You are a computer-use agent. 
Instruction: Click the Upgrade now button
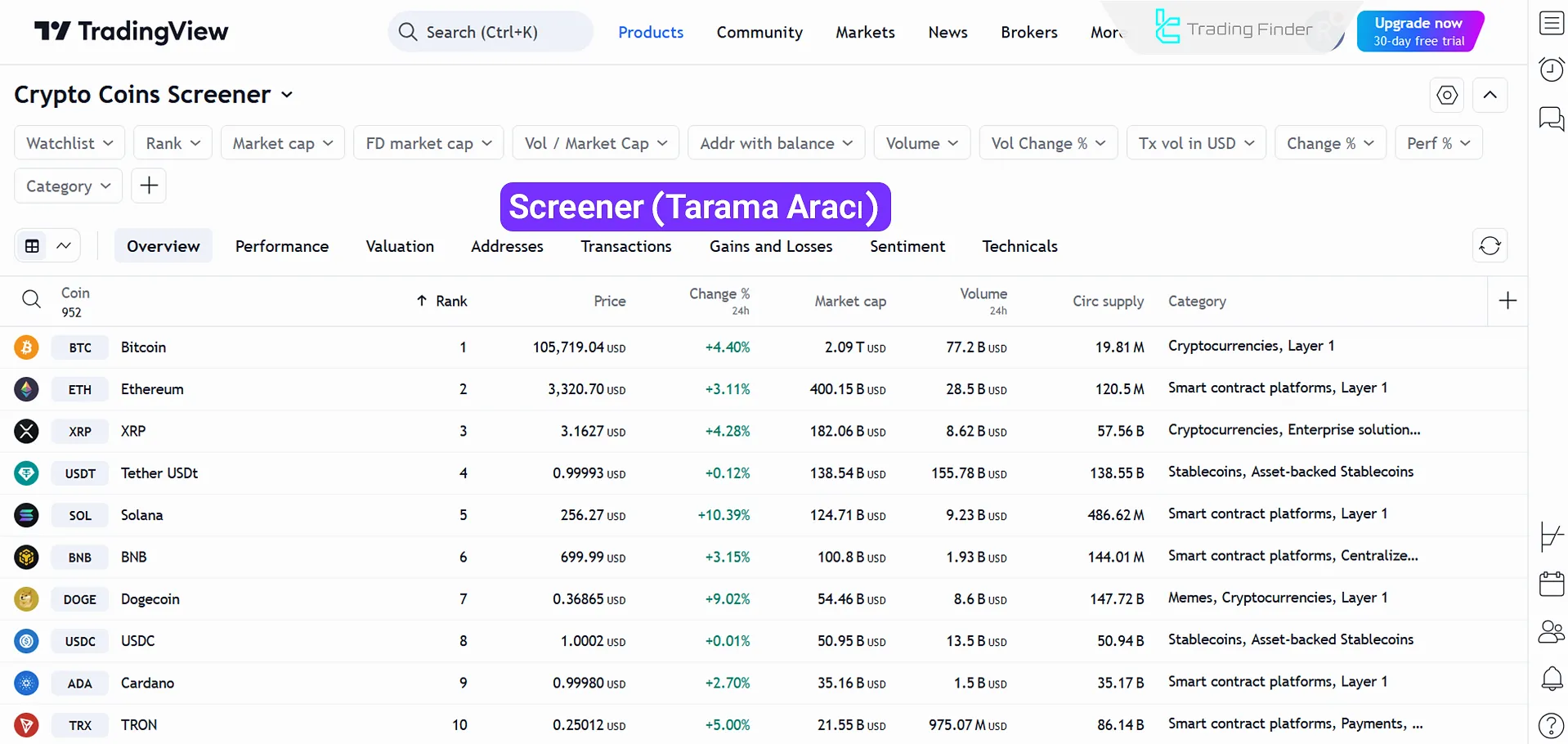(x=1420, y=30)
